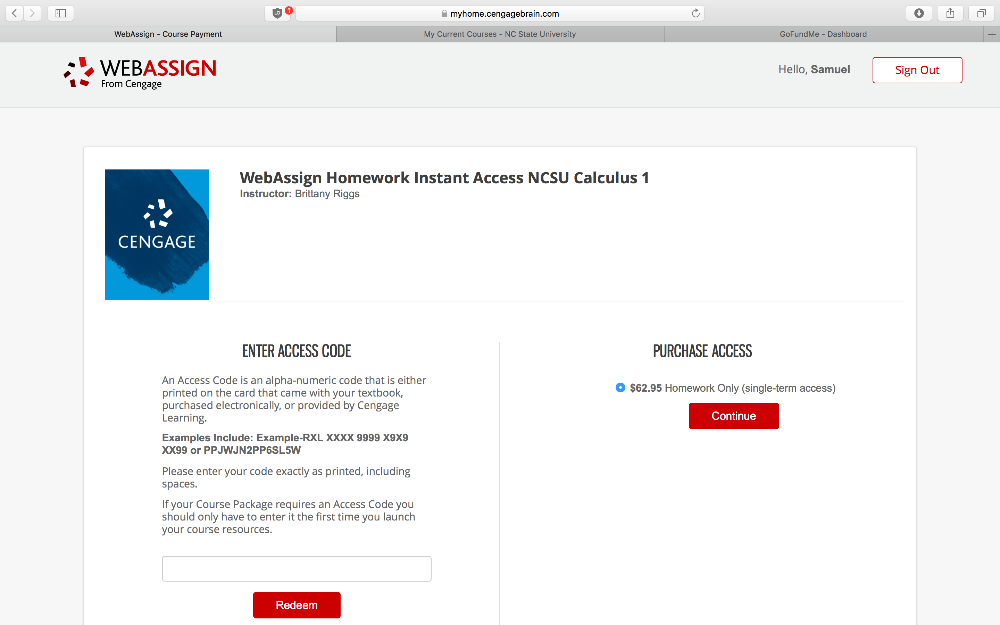Click the Redeem button
This screenshot has width=1000, height=625.
(x=297, y=605)
